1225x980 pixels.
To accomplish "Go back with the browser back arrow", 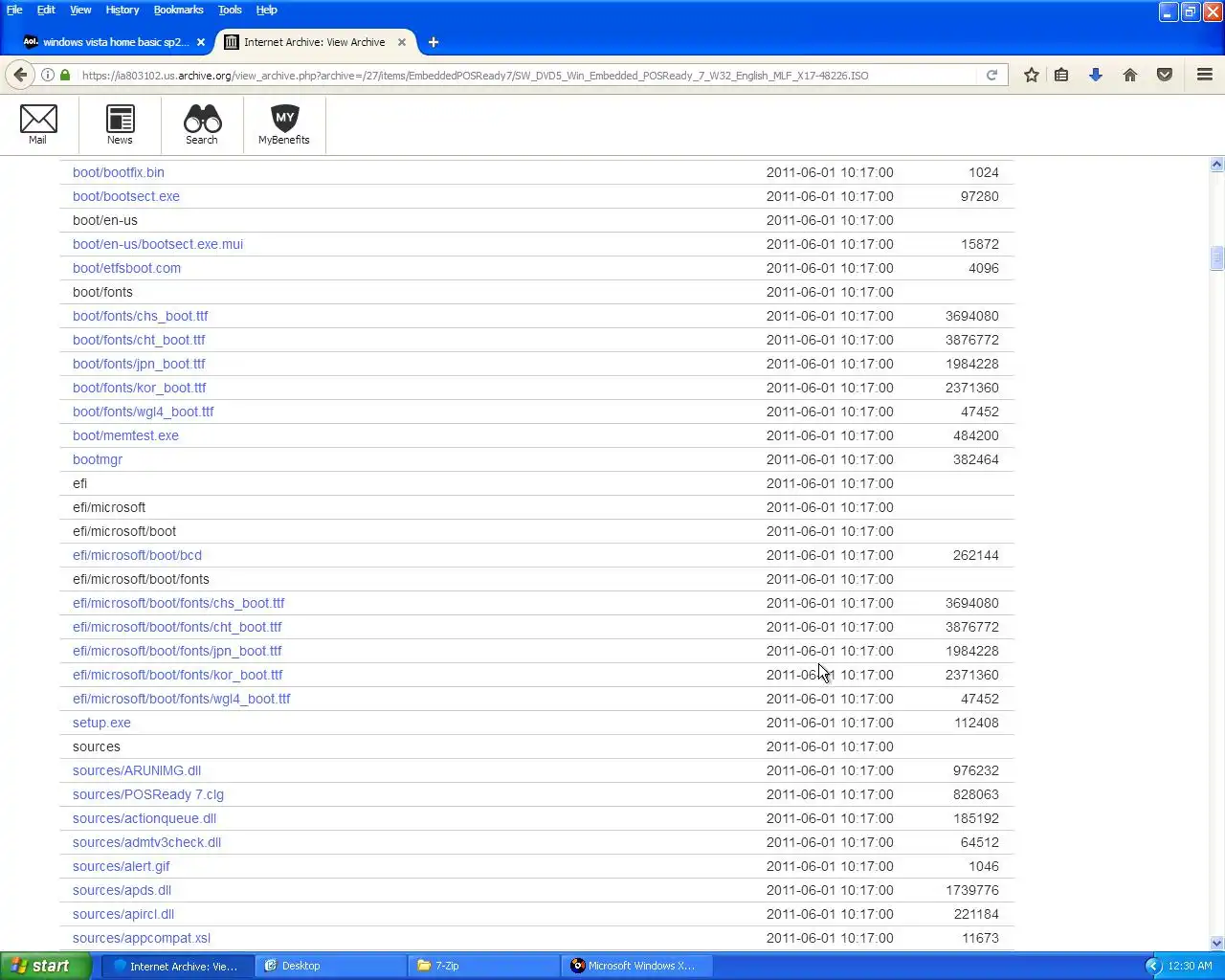I will 20,75.
